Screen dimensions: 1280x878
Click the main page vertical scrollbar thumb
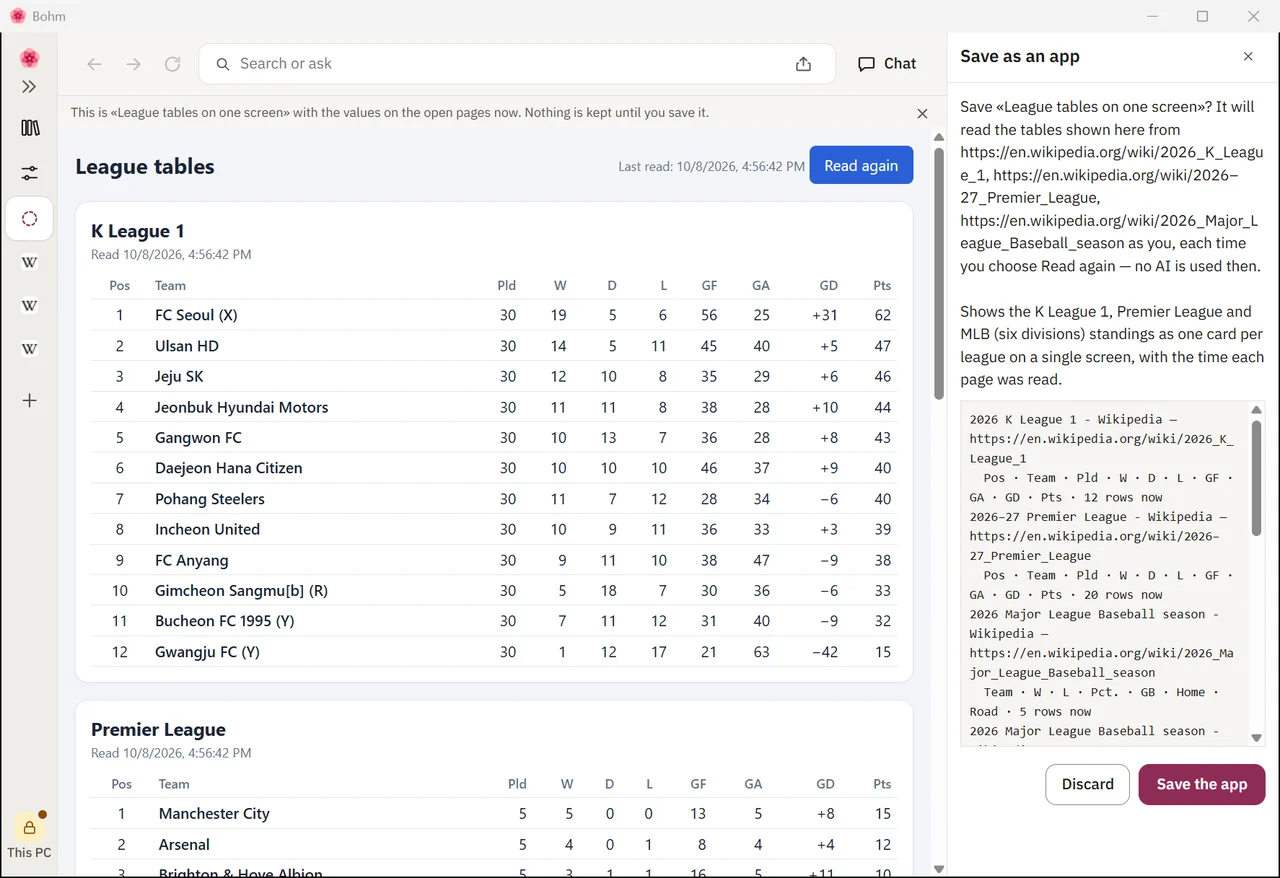click(x=939, y=273)
